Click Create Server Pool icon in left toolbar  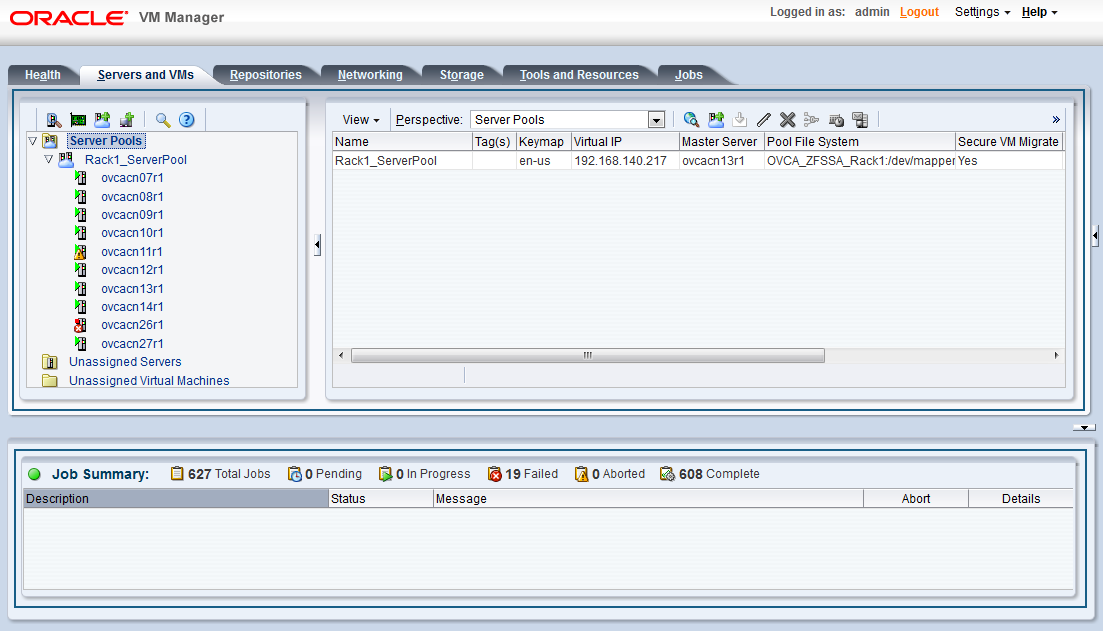point(103,120)
